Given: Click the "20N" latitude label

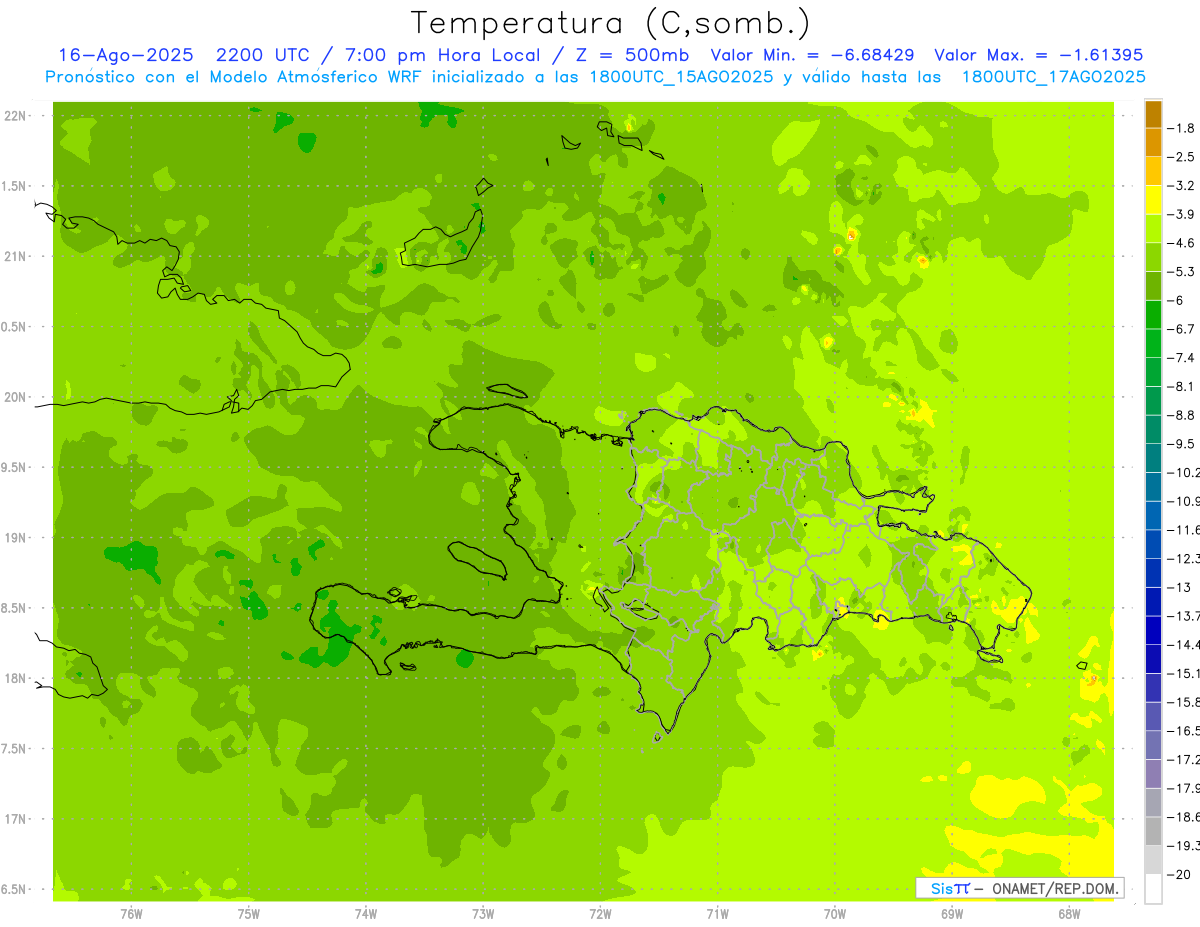Looking at the screenshot, I should click(16, 397).
